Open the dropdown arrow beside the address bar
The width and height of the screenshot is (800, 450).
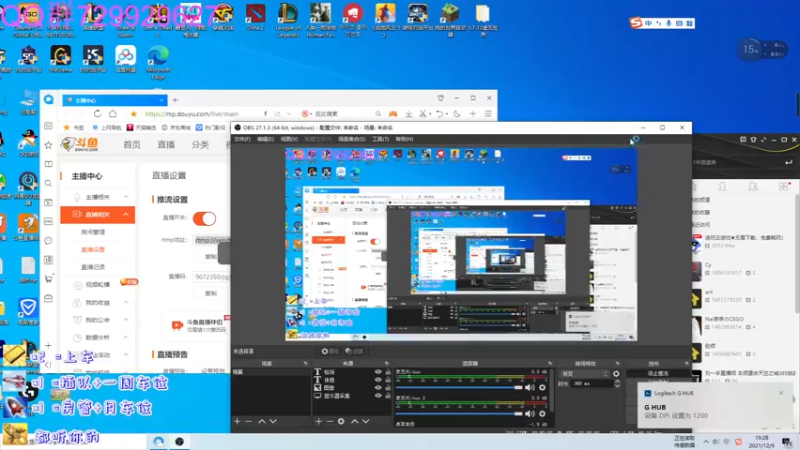coord(289,114)
